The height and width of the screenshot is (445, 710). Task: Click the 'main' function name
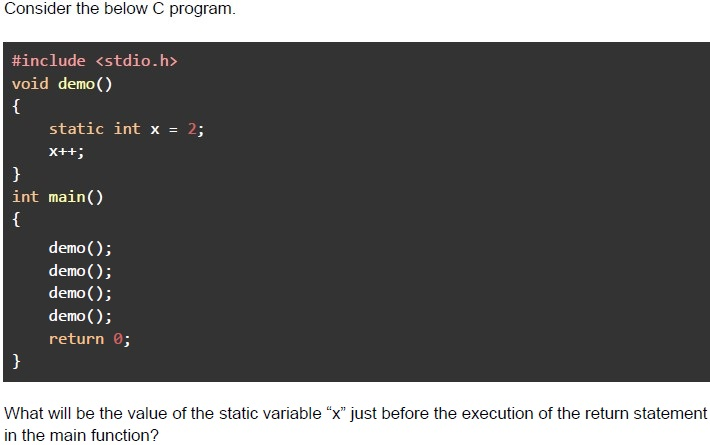[67, 197]
